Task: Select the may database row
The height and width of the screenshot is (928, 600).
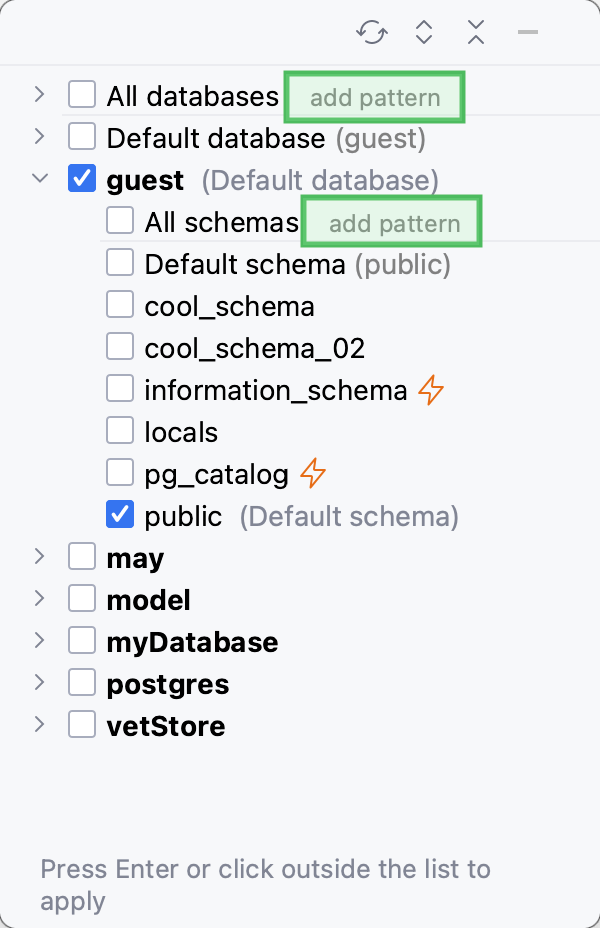Action: click(135, 556)
